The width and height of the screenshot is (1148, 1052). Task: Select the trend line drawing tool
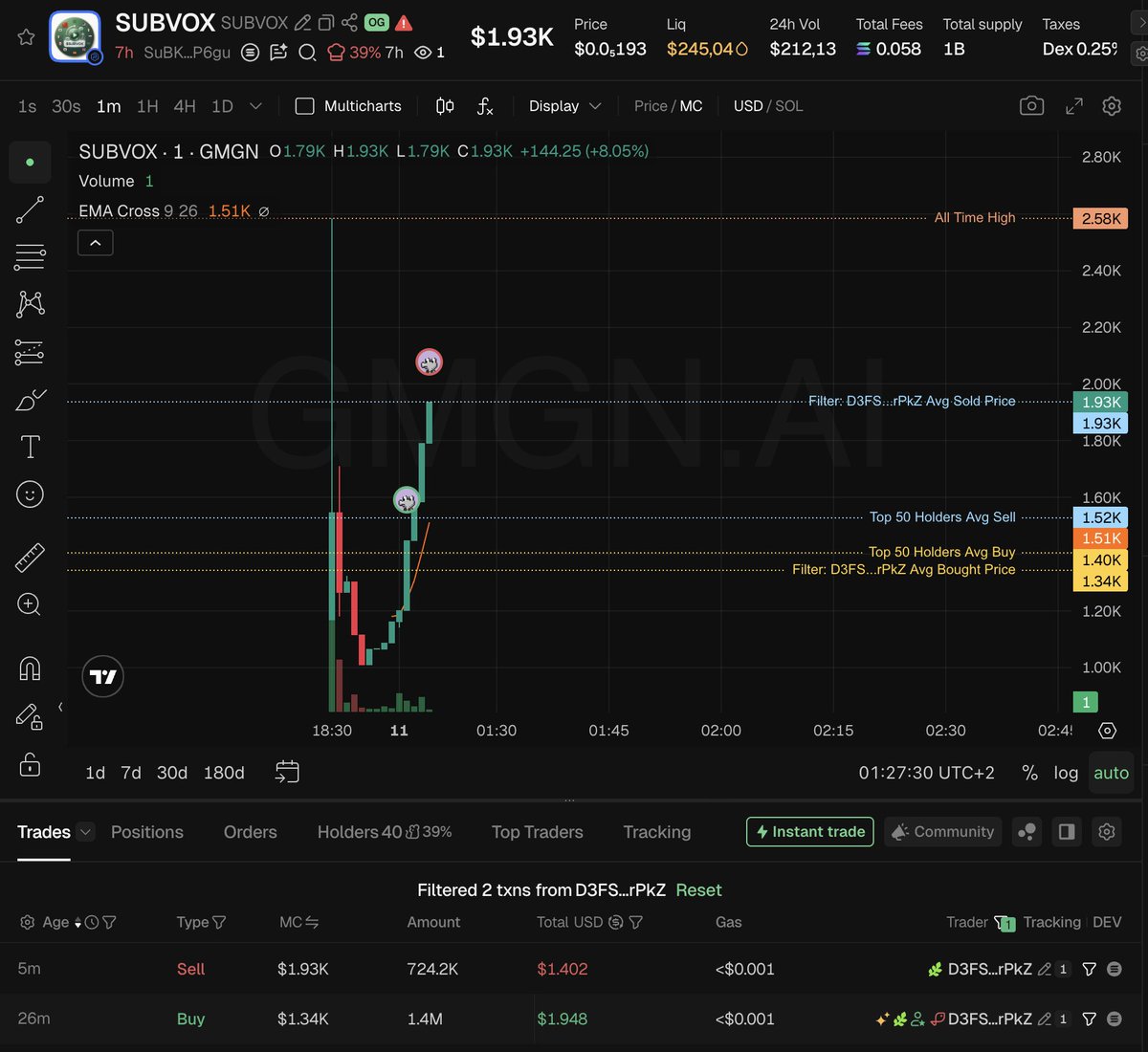pyautogui.click(x=30, y=209)
